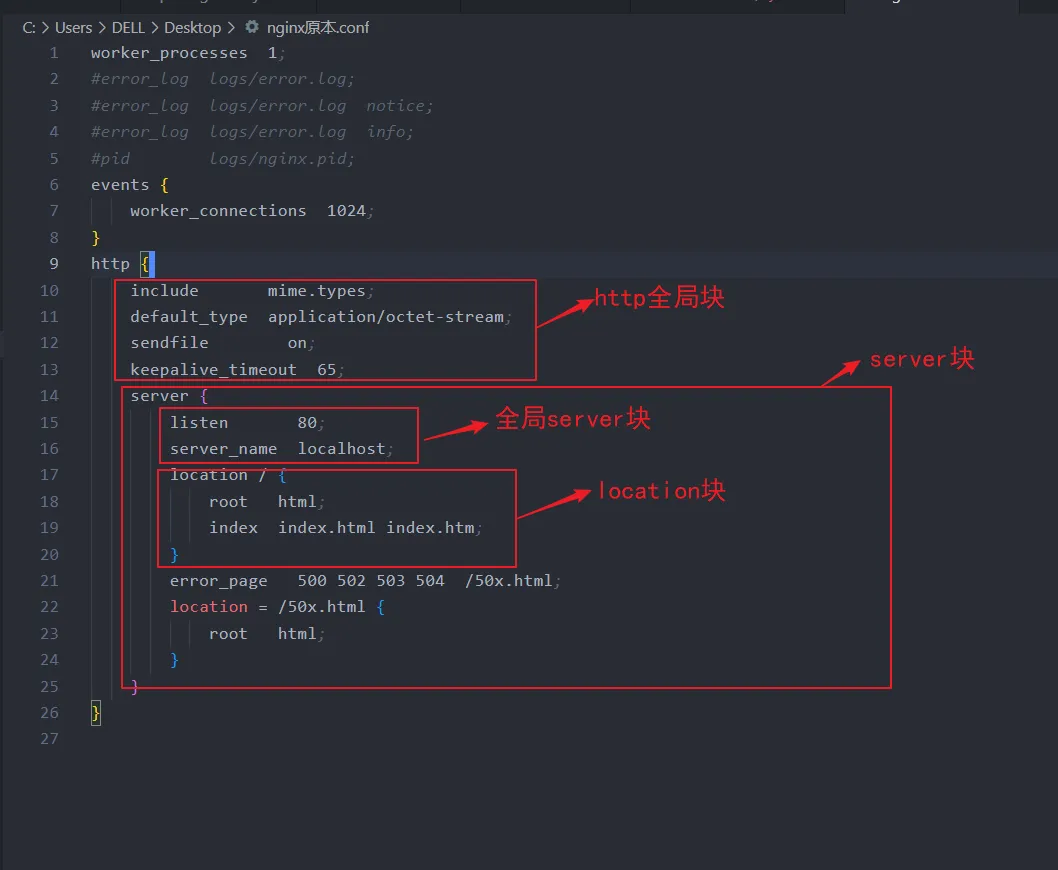Click the default_type directive
This screenshot has width=1058, height=870.
click(188, 317)
